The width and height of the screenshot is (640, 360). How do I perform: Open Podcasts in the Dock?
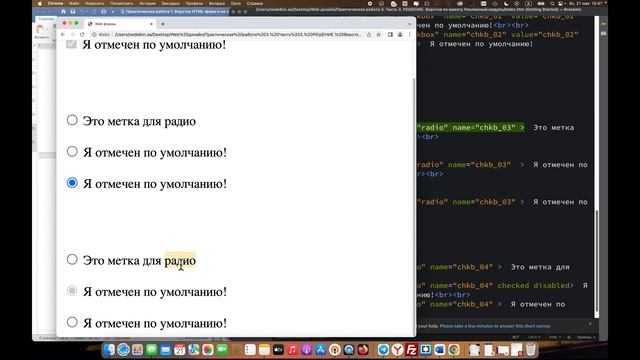[307, 350]
